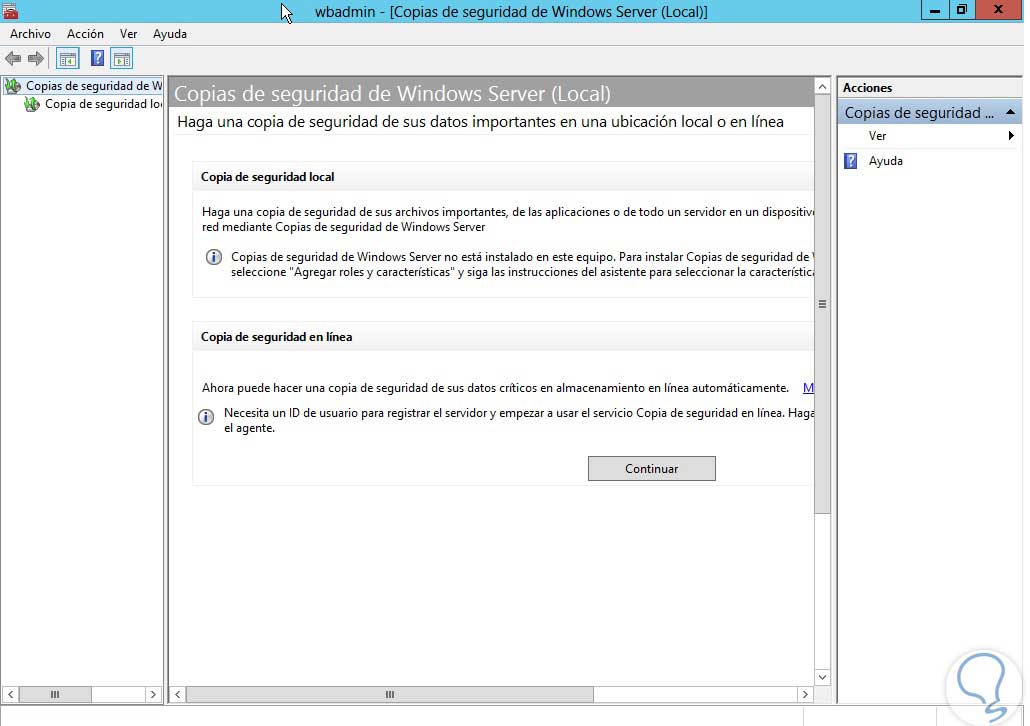Expand the Ver submenu arrow in Acciones
1030x726 pixels.
click(x=1011, y=135)
